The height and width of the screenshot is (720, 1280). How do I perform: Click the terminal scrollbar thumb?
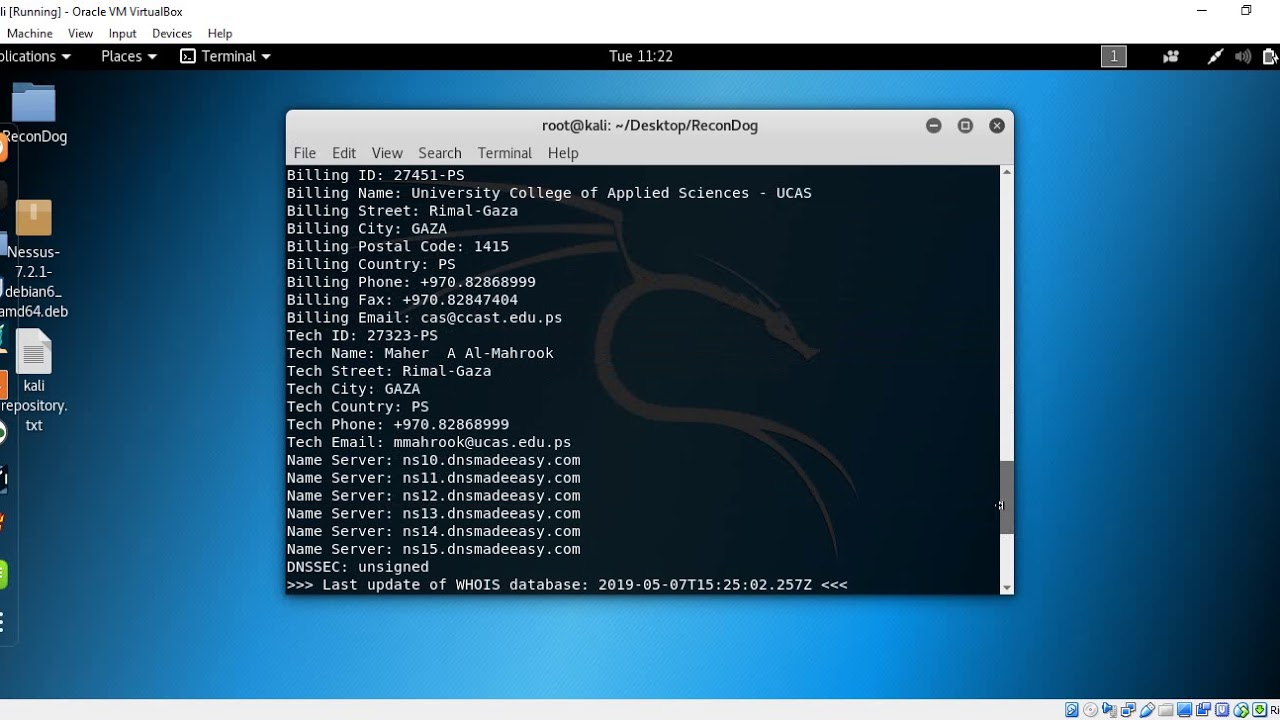point(1007,498)
